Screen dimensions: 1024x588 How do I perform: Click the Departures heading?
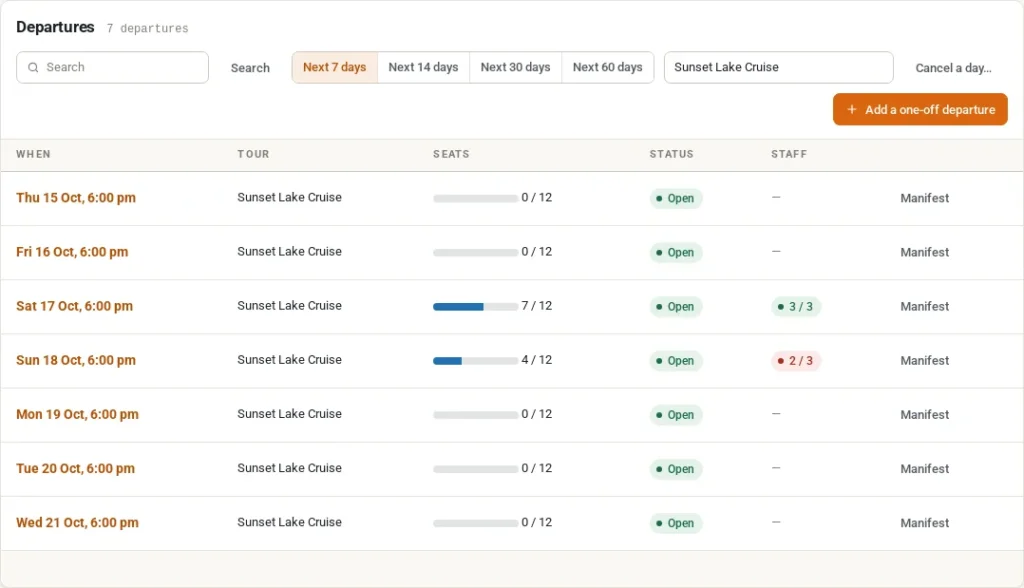tap(56, 27)
